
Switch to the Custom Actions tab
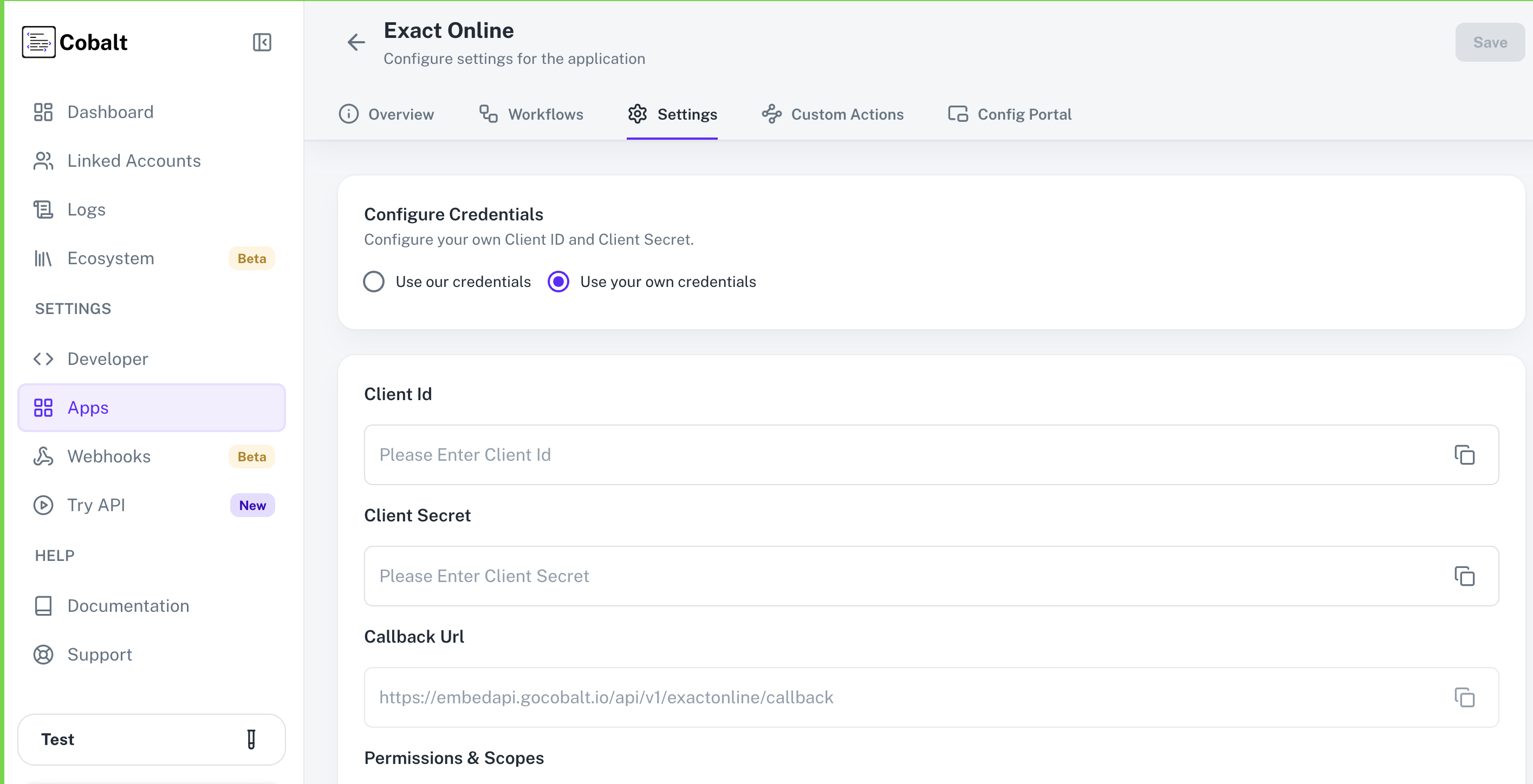(x=847, y=114)
